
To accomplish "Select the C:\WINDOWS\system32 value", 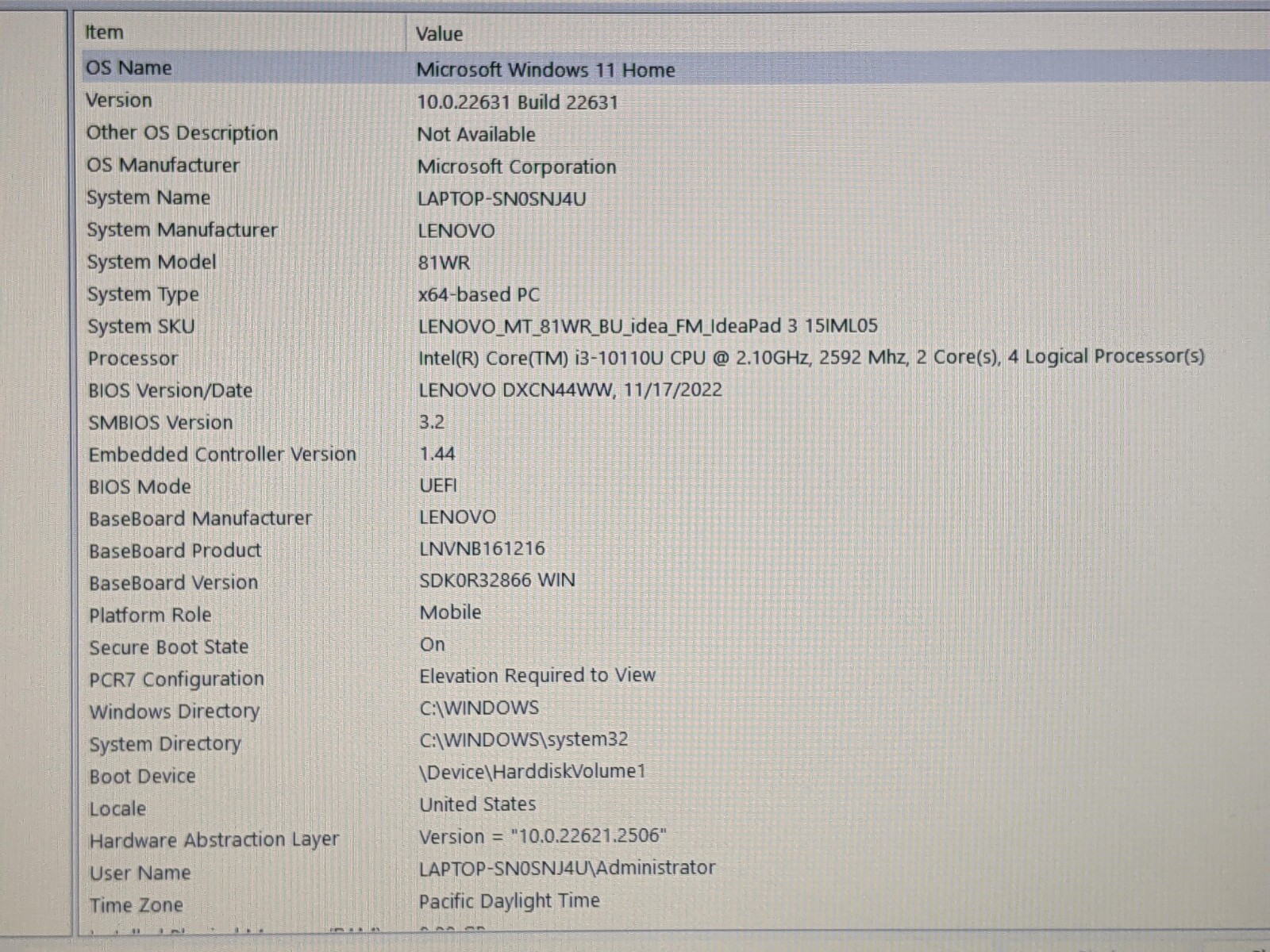I will (x=524, y=739).
